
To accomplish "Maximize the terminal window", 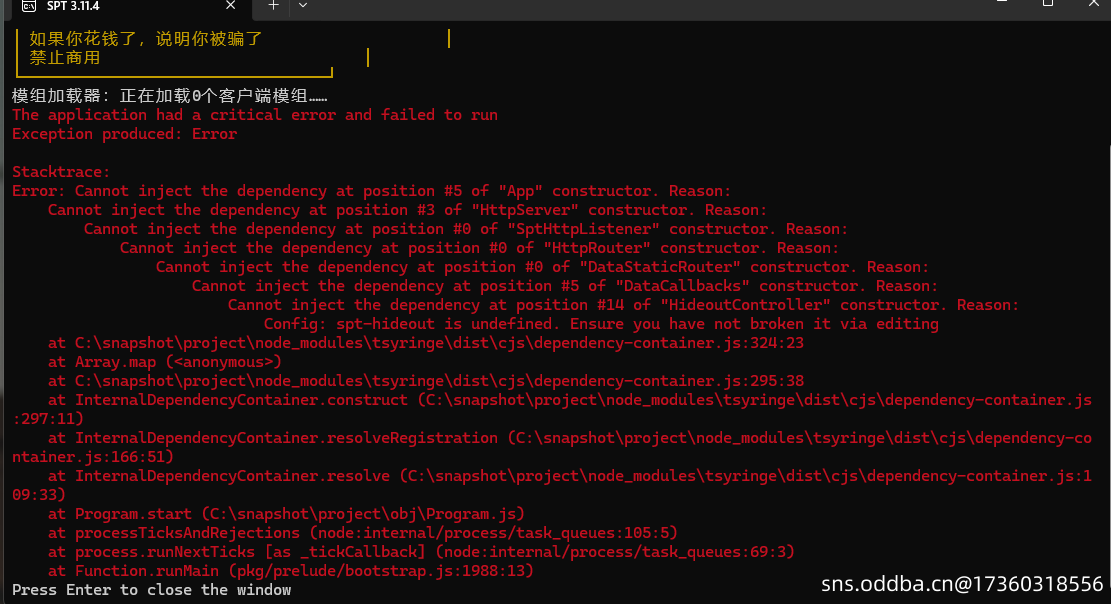I will coord(1048,4).
